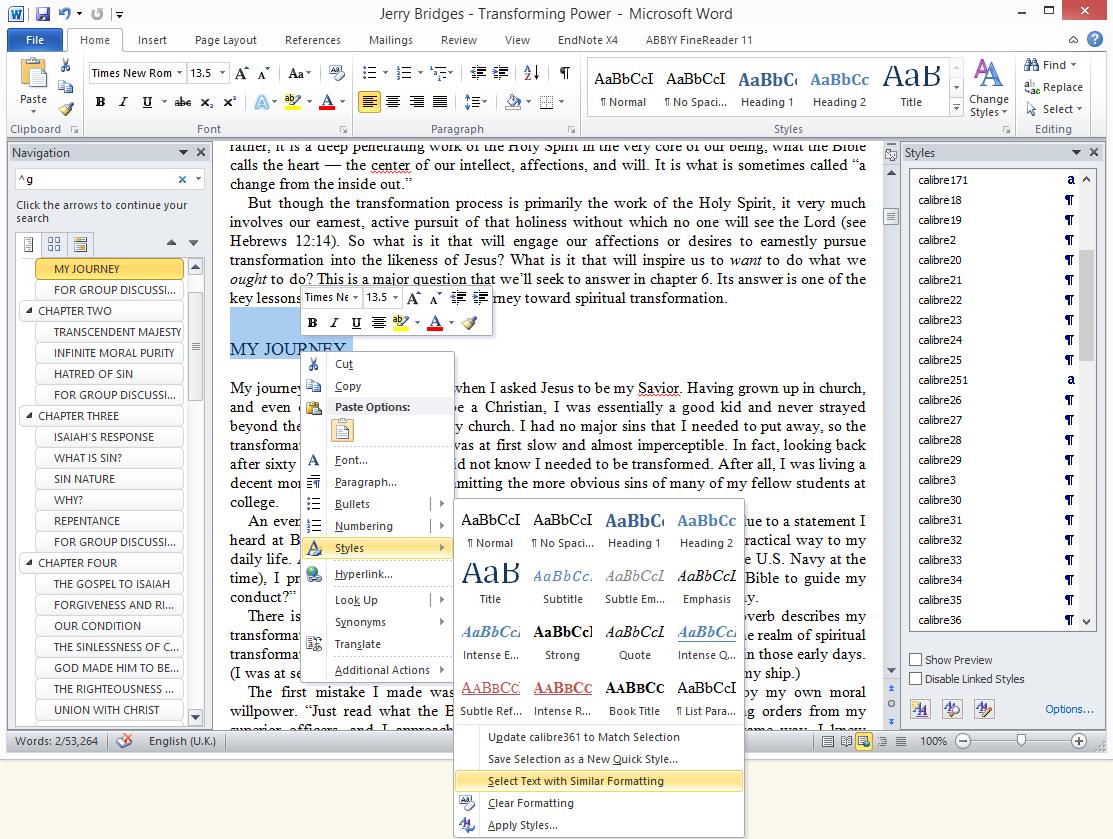The width and height of the screenshot is (1113, 839).
Task: Click the Style Inspector icon in Styles pane
Action: click(x=950, y=709)
